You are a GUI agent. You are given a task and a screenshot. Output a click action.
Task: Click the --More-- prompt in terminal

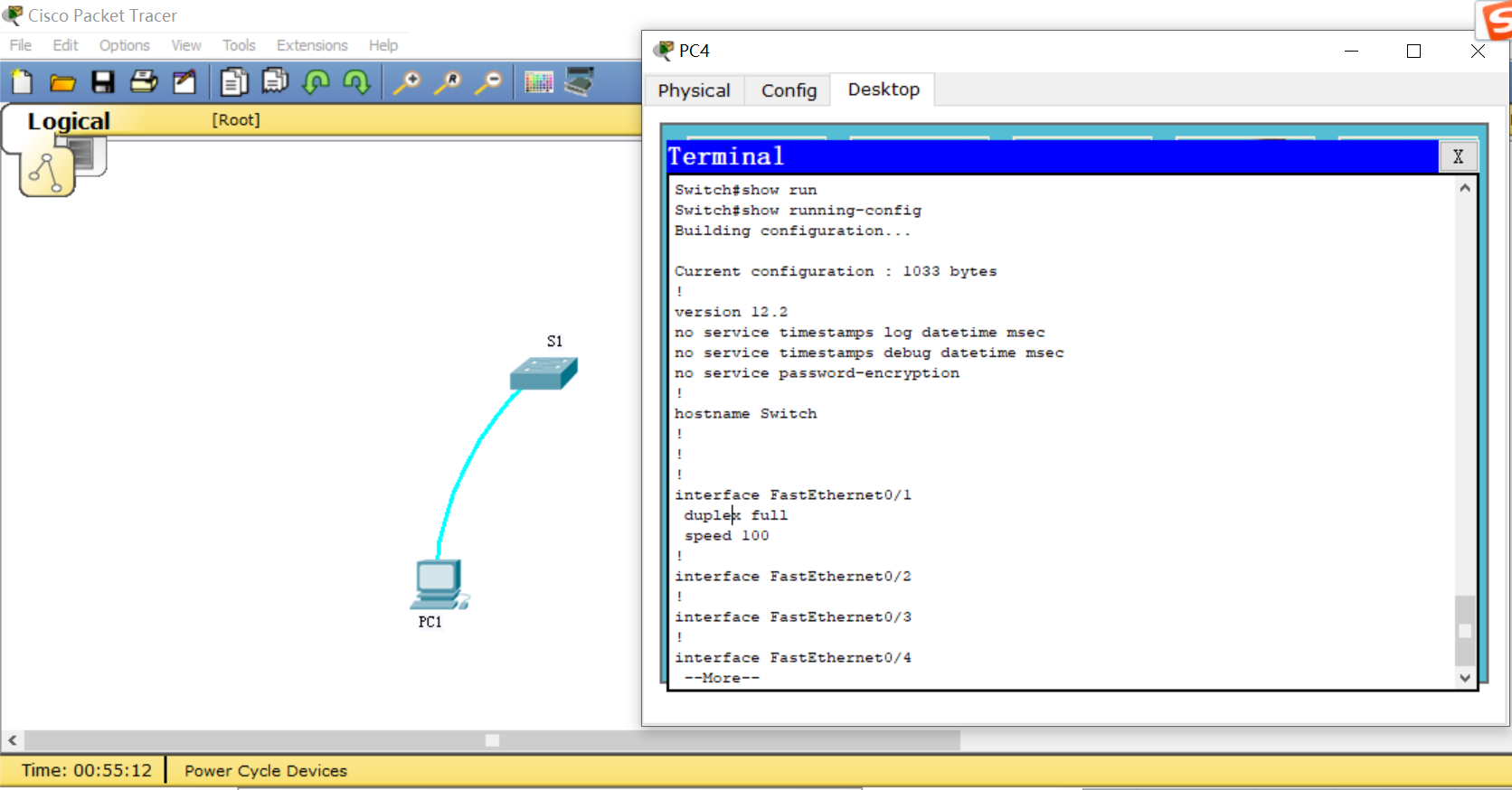[722, 678]
